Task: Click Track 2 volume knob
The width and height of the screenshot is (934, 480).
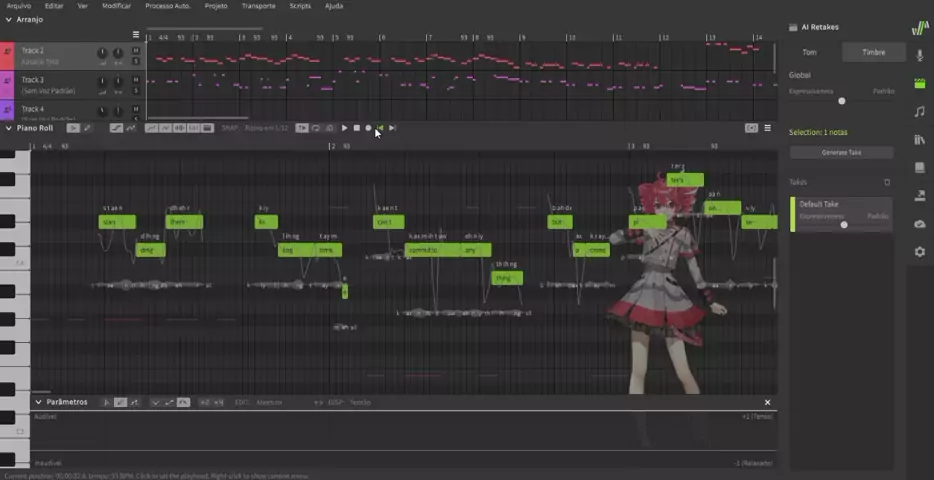Action: pos(102,54)
